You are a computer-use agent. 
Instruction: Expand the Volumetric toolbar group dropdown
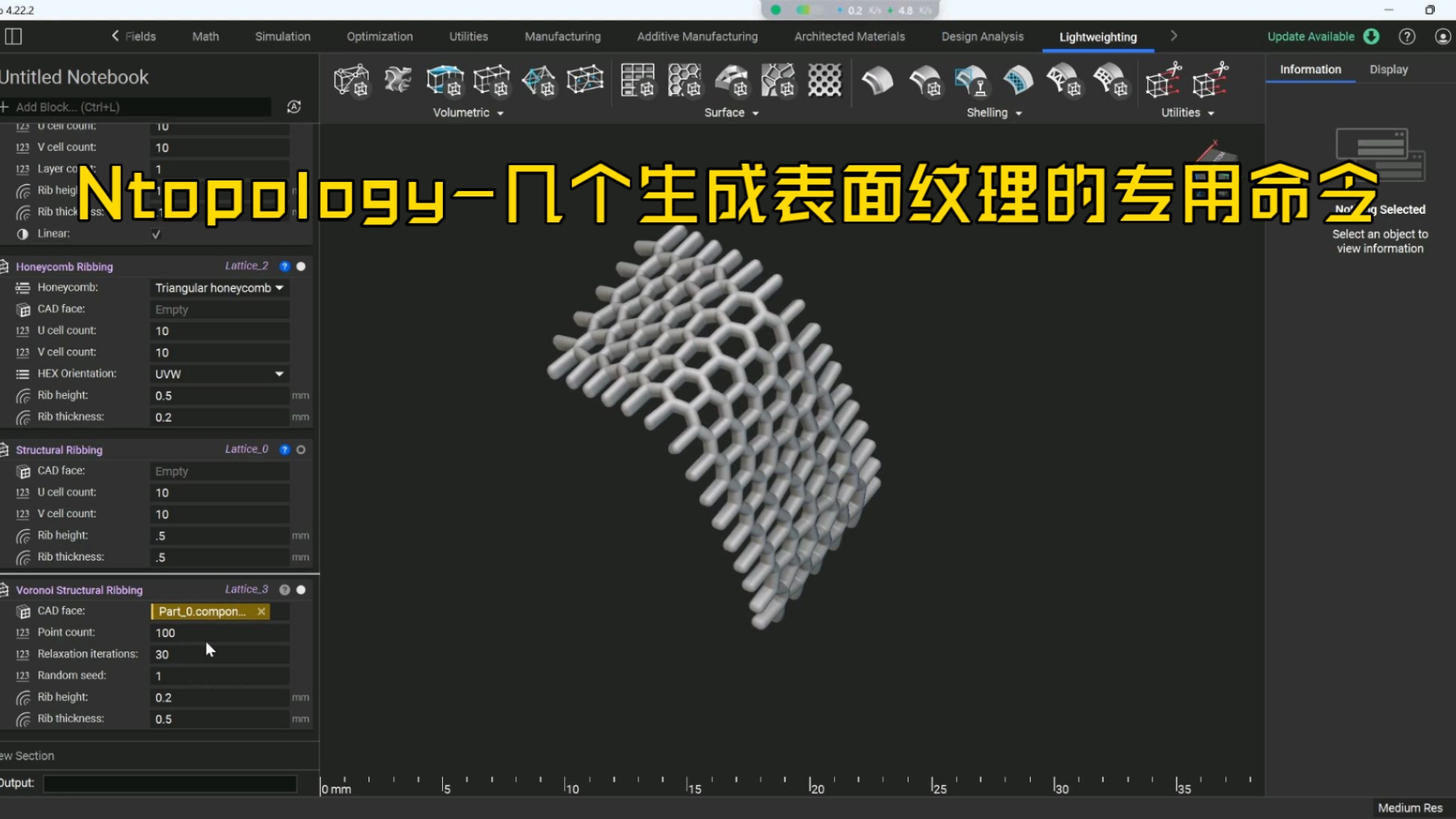(500, 112)
